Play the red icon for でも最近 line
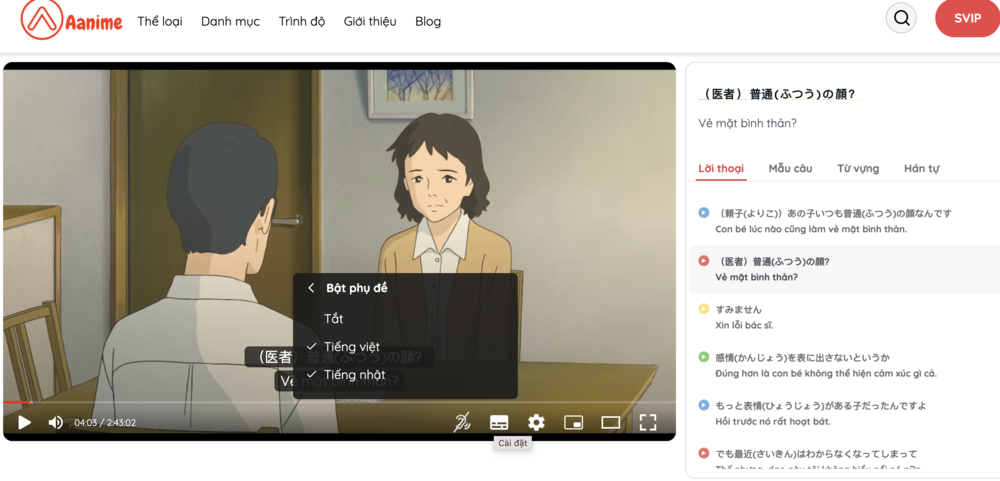This screenshot has height=481, width=1000. 703,454
